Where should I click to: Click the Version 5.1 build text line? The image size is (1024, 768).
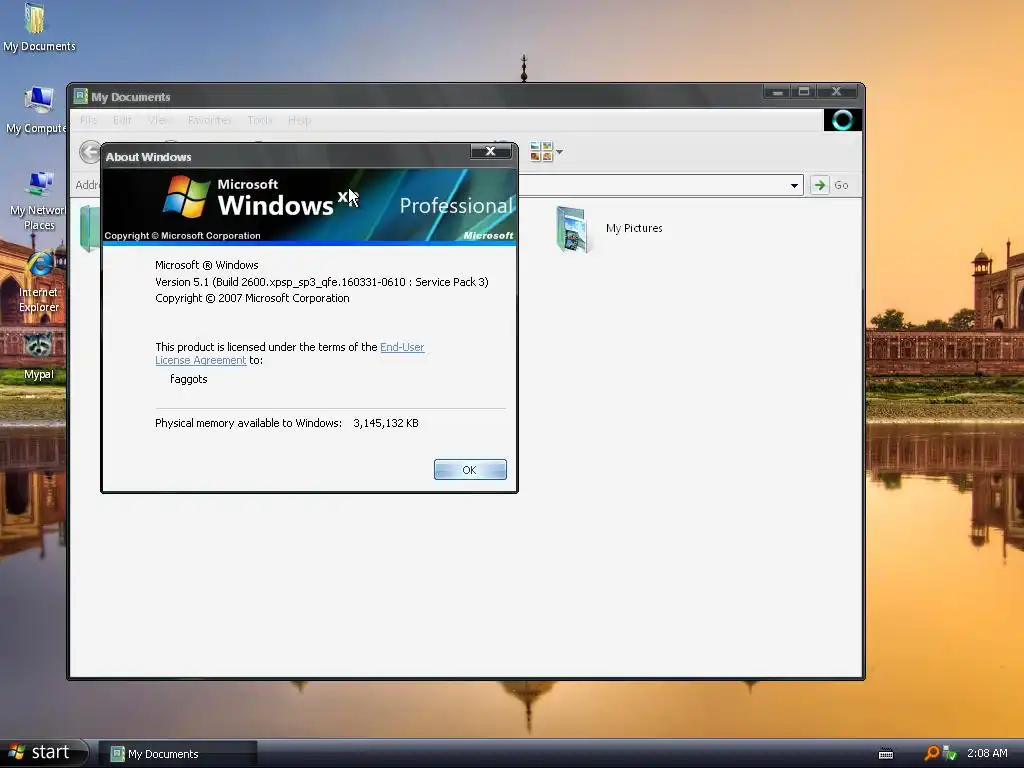(322, 282)
